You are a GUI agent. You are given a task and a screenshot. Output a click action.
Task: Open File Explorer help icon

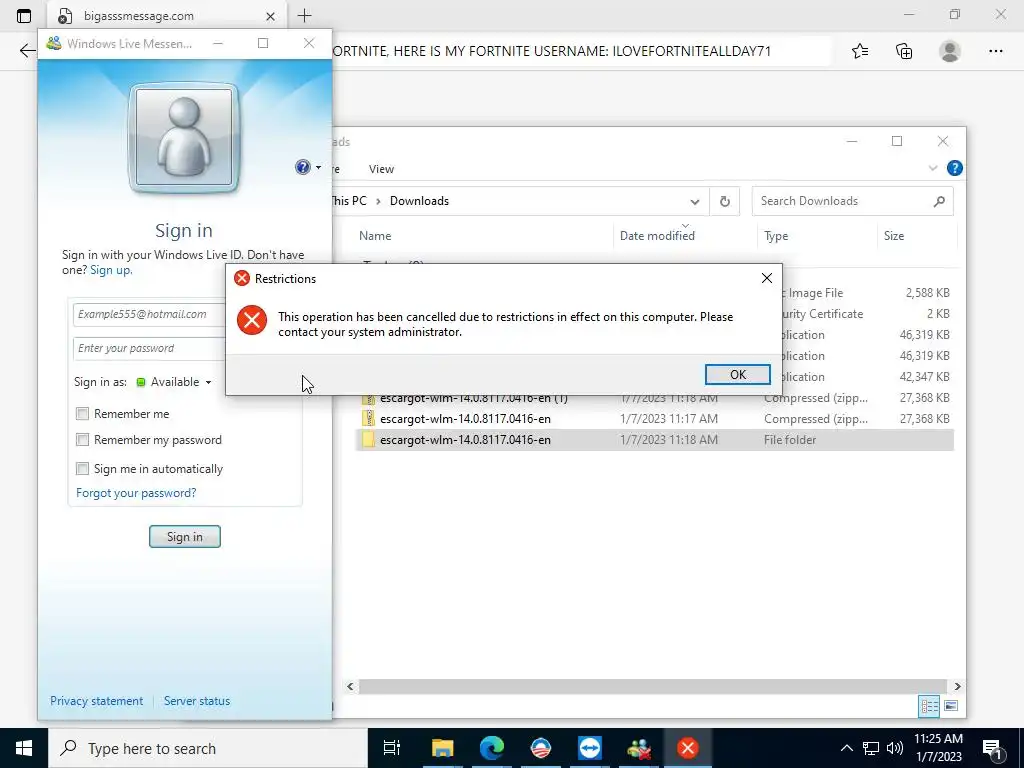pos(954,168)
